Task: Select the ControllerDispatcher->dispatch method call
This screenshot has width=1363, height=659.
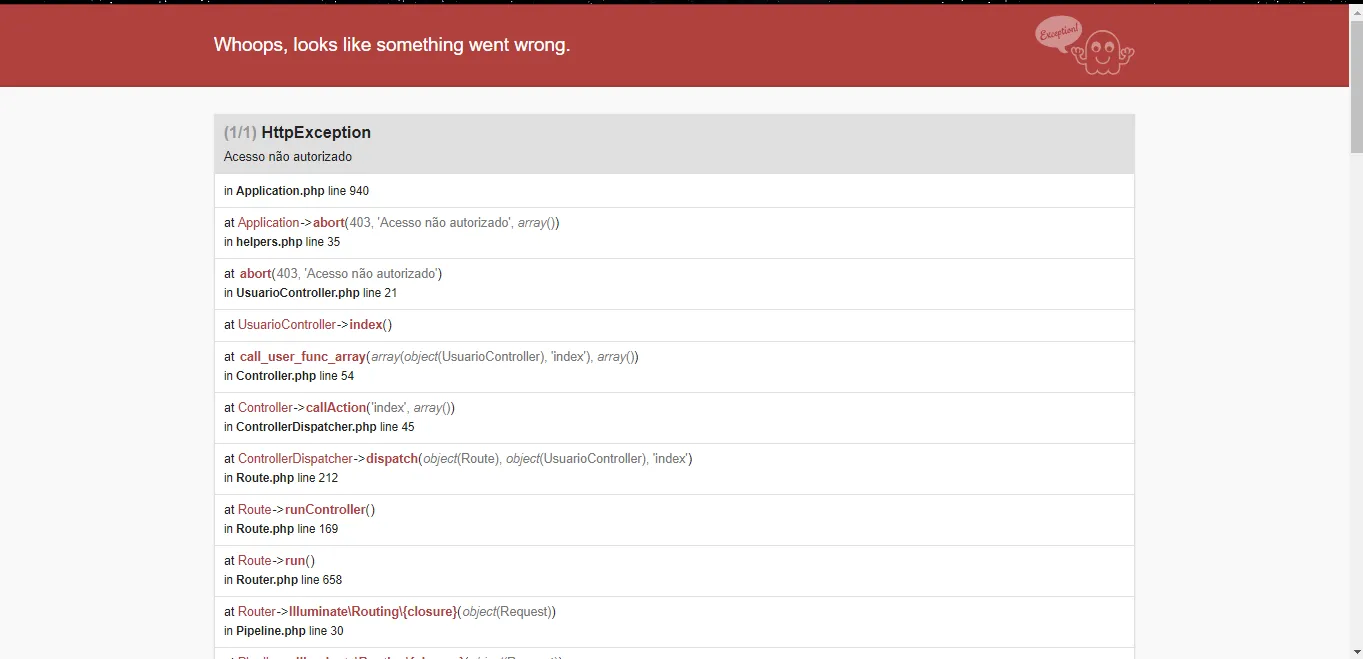Action: [x=327, y=459]
